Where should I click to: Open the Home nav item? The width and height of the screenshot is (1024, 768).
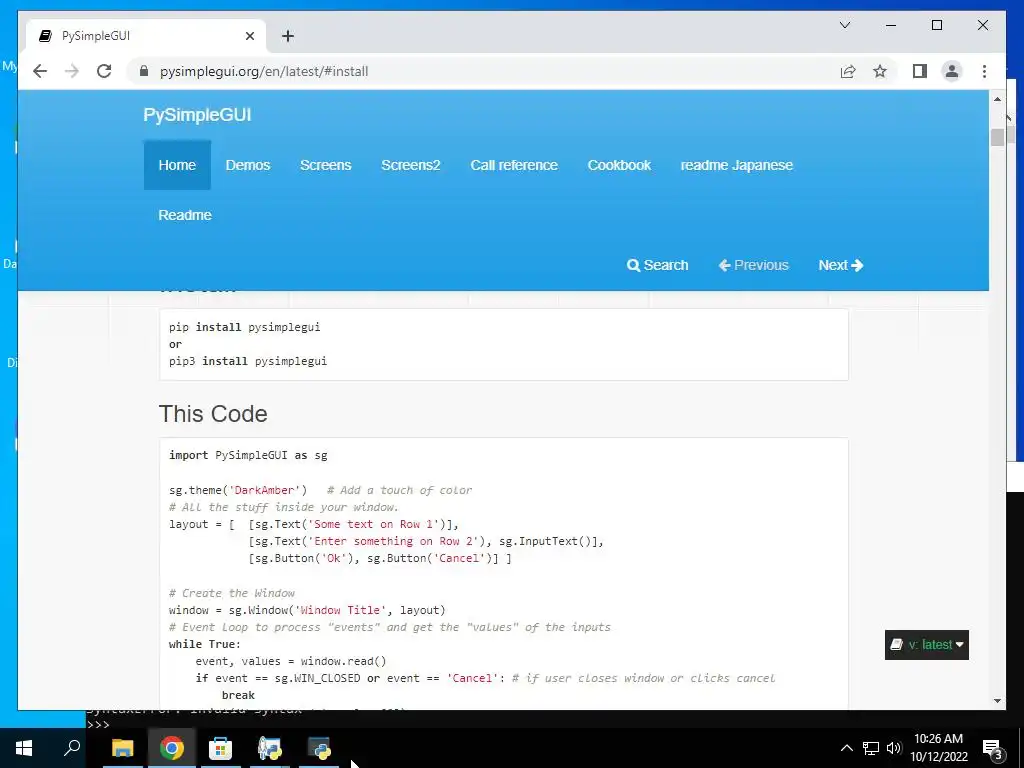[x=177, y=165]
